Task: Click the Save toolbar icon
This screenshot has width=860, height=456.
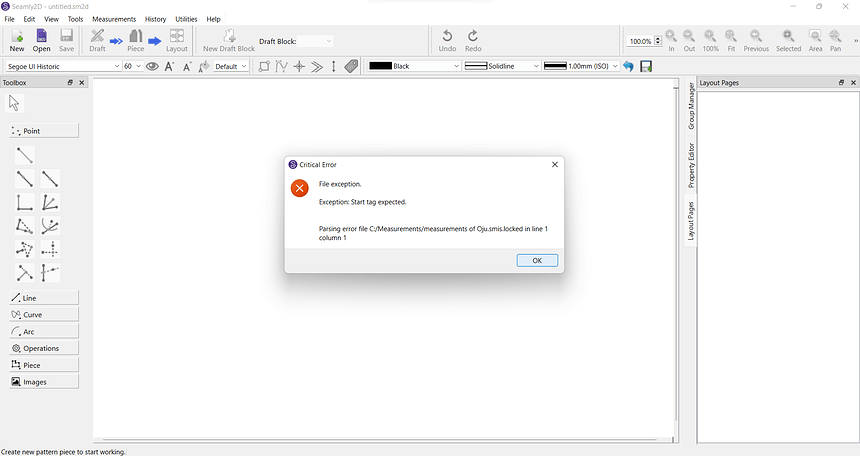Action: [x=66, y=36]
